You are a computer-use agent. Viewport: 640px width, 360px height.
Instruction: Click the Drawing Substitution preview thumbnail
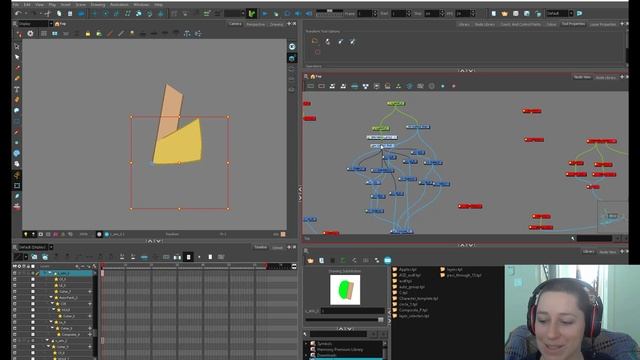click(x=345, y=290)
